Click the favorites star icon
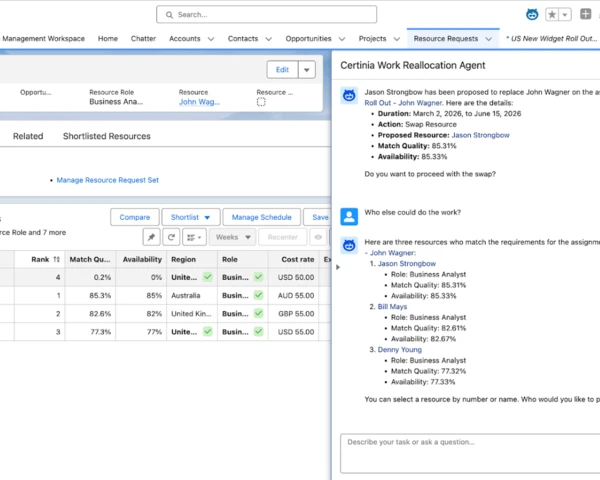 click(552, 15)
